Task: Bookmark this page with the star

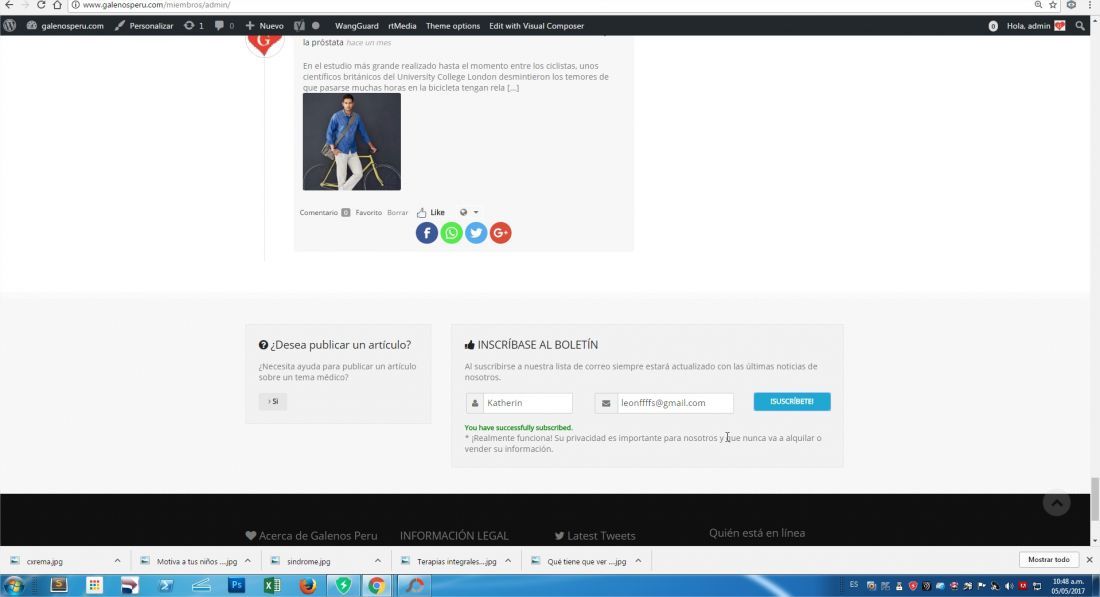Action: click(1053, 5)
